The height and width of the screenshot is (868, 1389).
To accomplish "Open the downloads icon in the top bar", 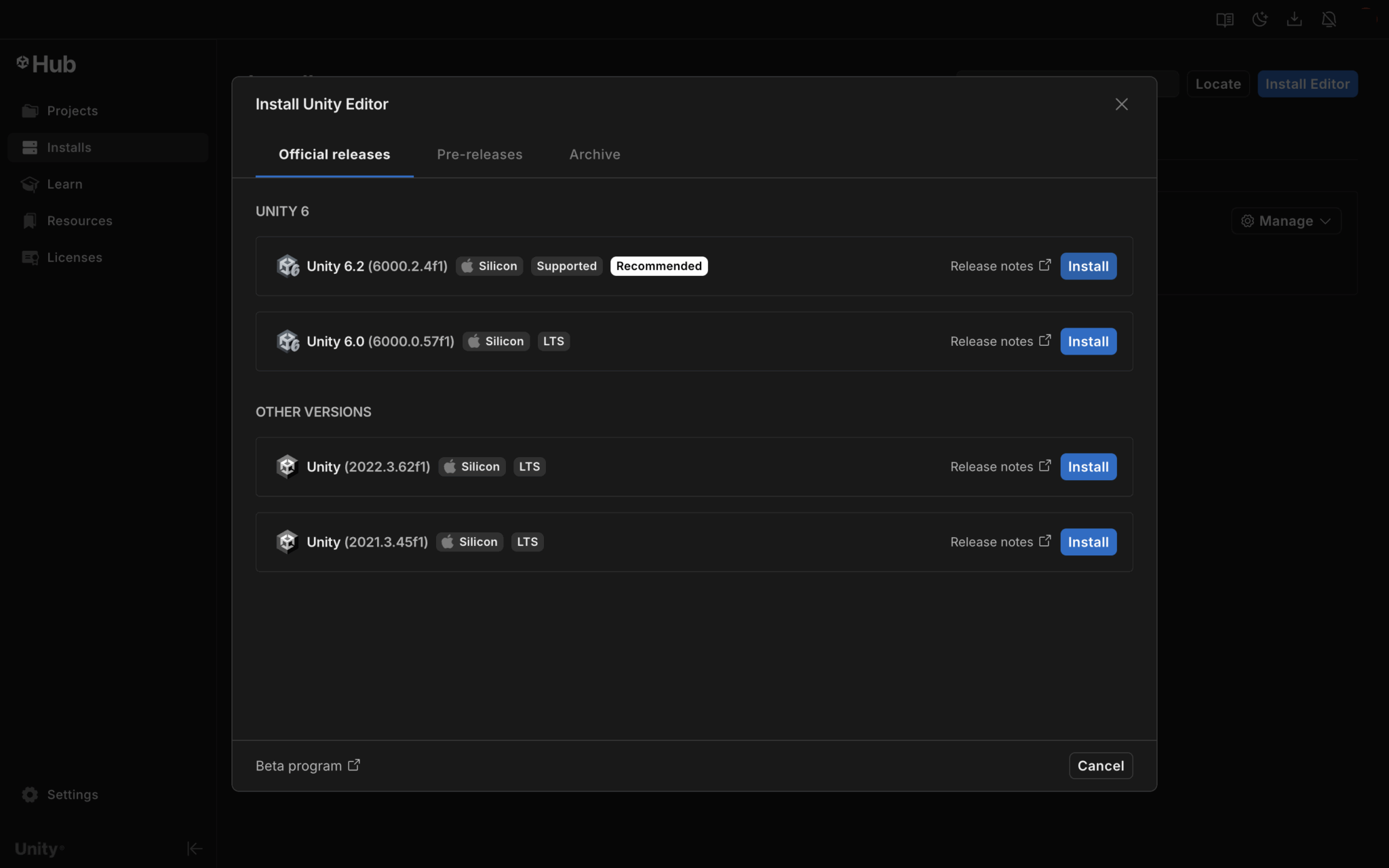I will coord(1295,19).
